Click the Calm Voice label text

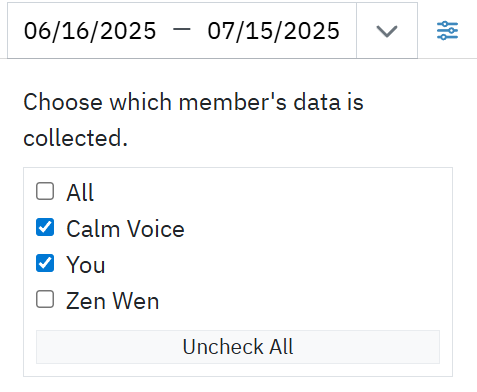[x=125, y=229]
